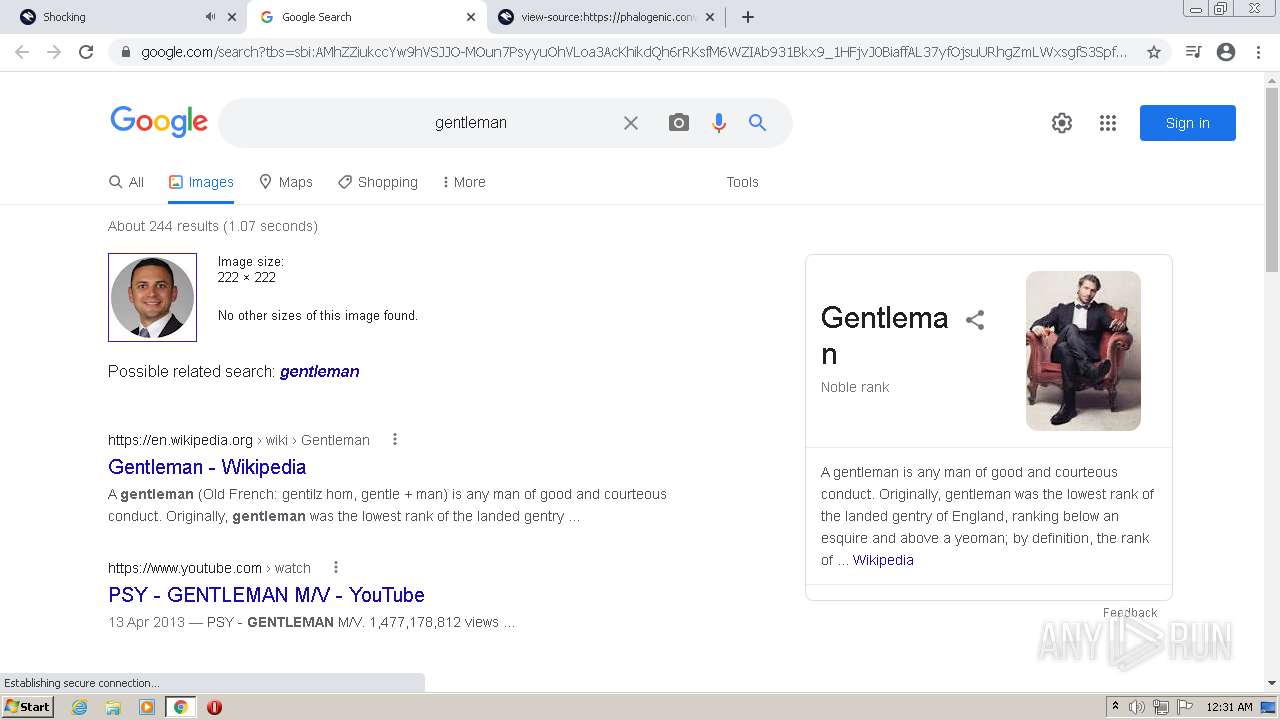Open a new tab with the plus button
The image size is (1280, 720).
[x=748, y=17]
